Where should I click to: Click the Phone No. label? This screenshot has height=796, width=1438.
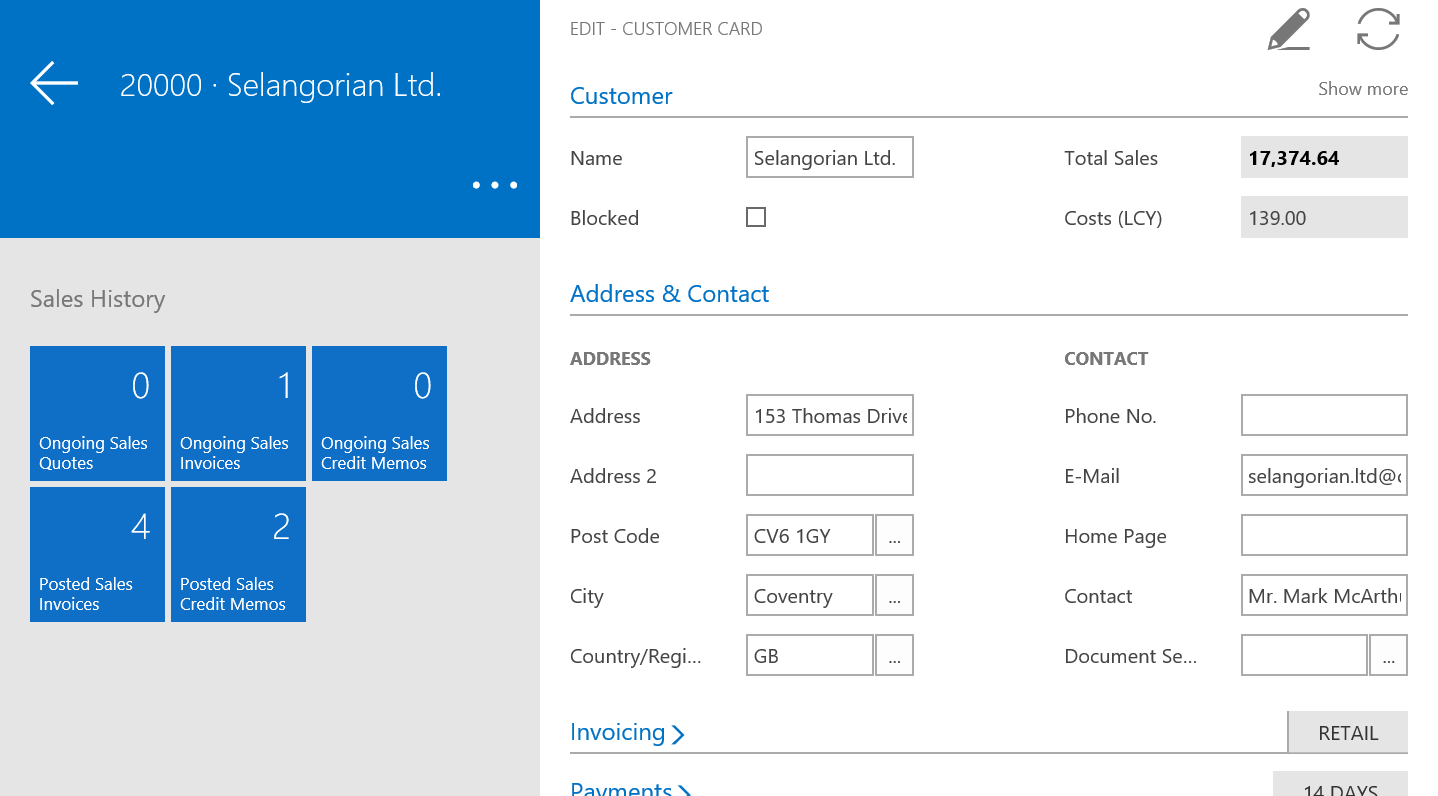point(1110,416)
